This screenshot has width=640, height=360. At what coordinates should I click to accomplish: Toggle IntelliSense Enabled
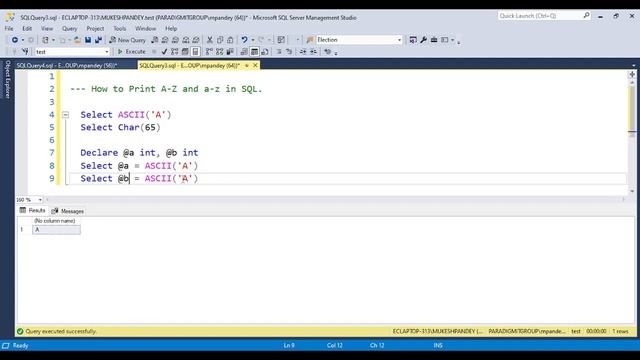tap(196, 52)
